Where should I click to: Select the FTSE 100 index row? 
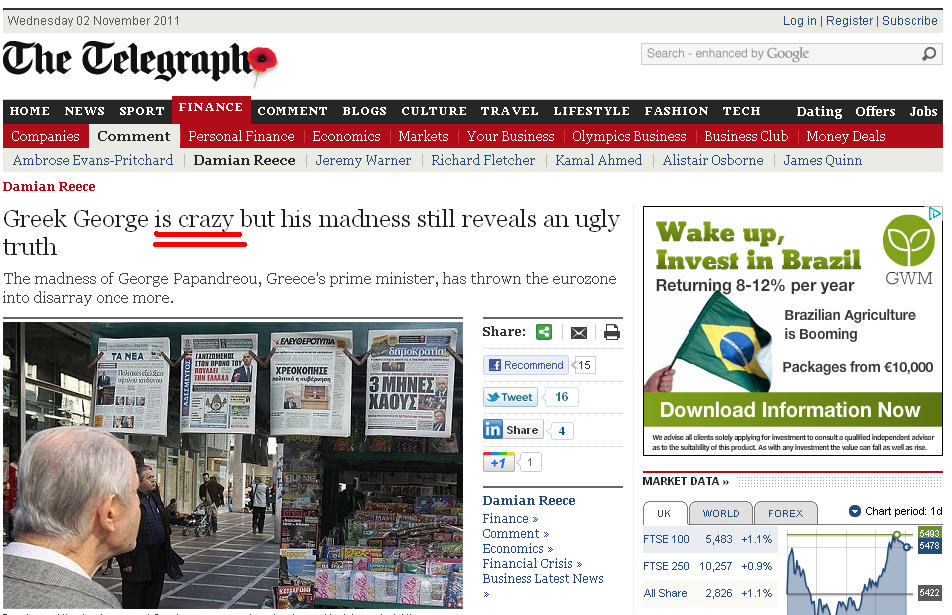click(x=708, y=539)
